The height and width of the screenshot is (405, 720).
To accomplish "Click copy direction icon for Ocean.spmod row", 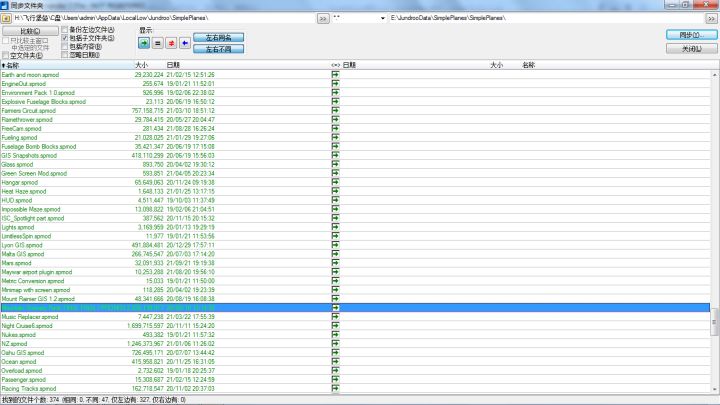I will pos(335,361).
